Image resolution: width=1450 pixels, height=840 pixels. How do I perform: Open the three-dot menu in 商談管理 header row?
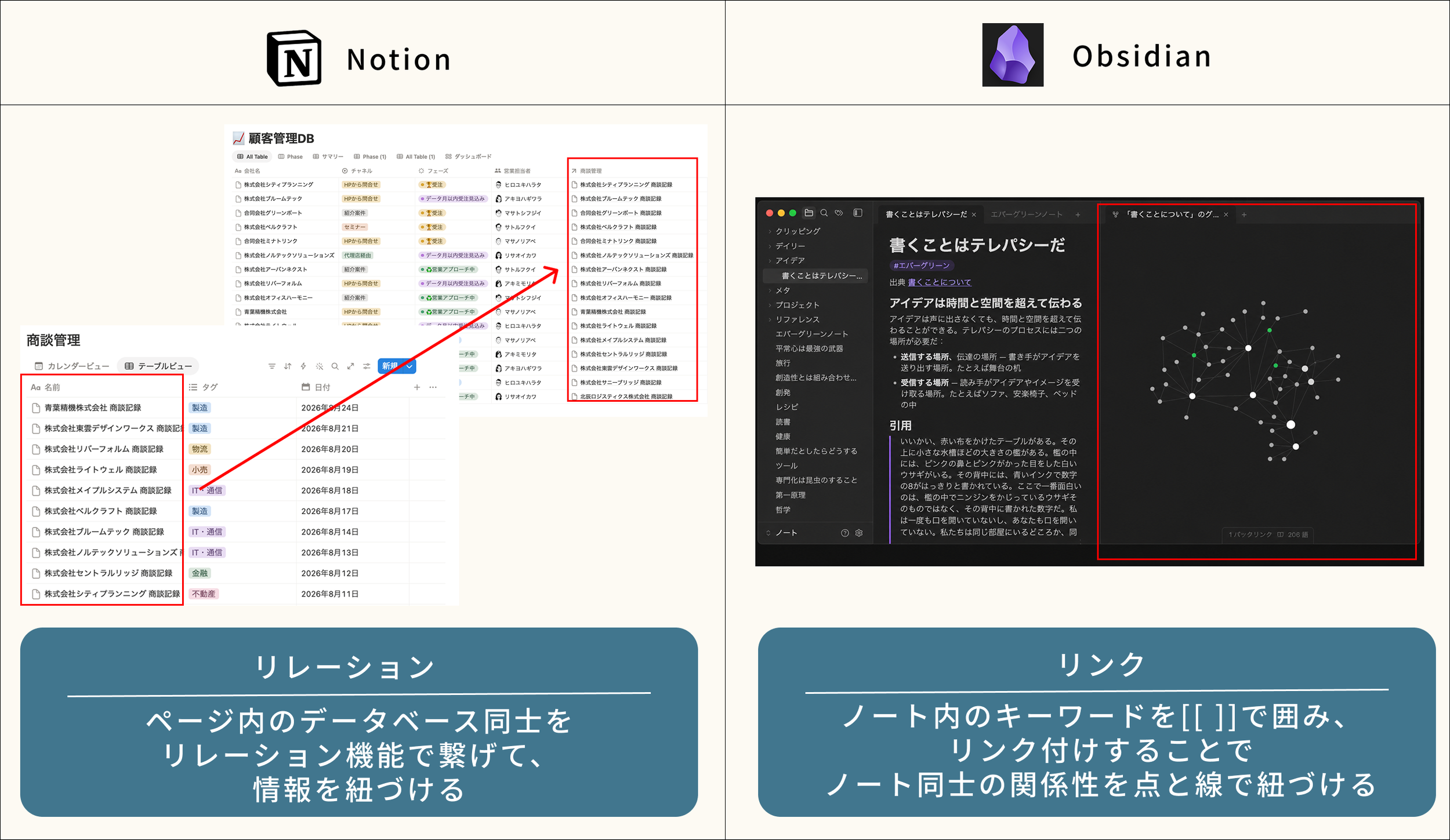pos(433,387)
